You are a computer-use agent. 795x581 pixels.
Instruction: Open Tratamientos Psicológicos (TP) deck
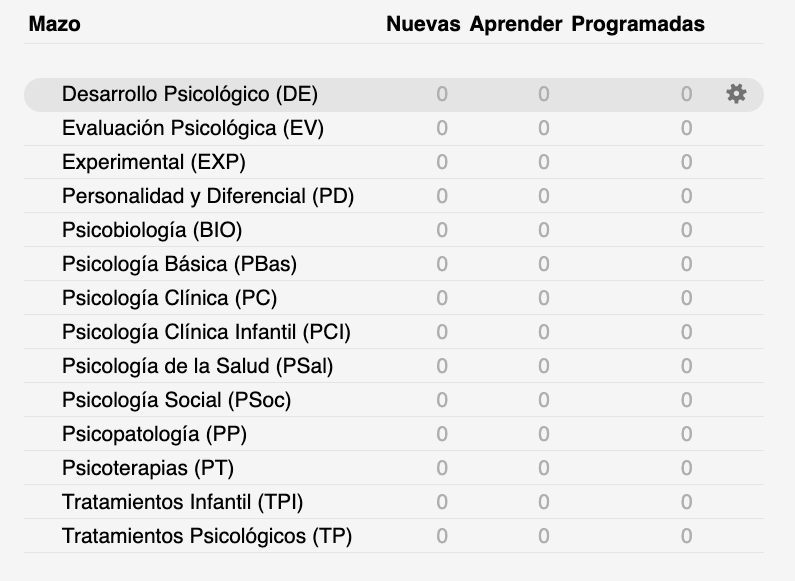coord(207,536)
